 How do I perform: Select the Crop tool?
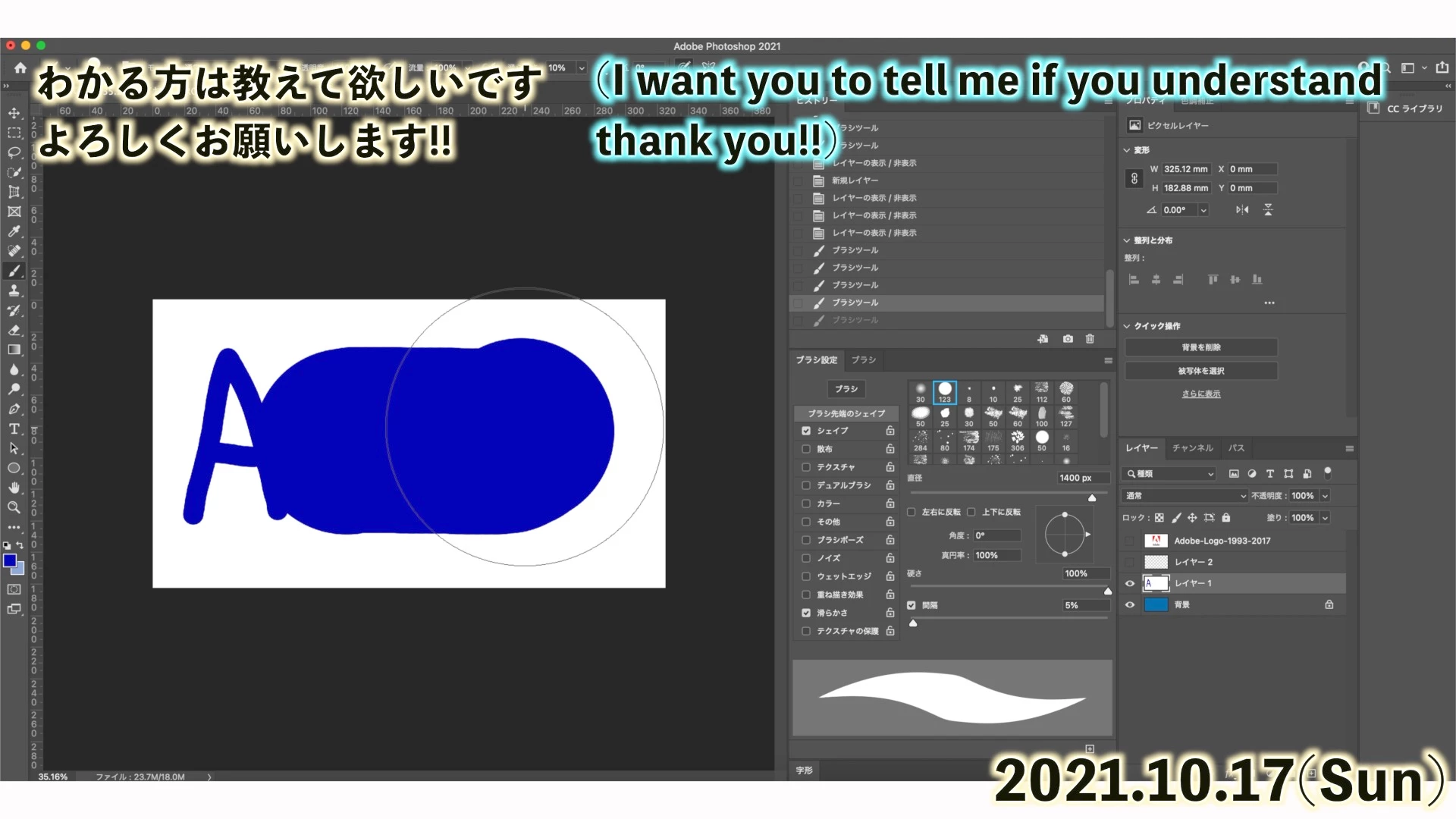tap(14, 192)
